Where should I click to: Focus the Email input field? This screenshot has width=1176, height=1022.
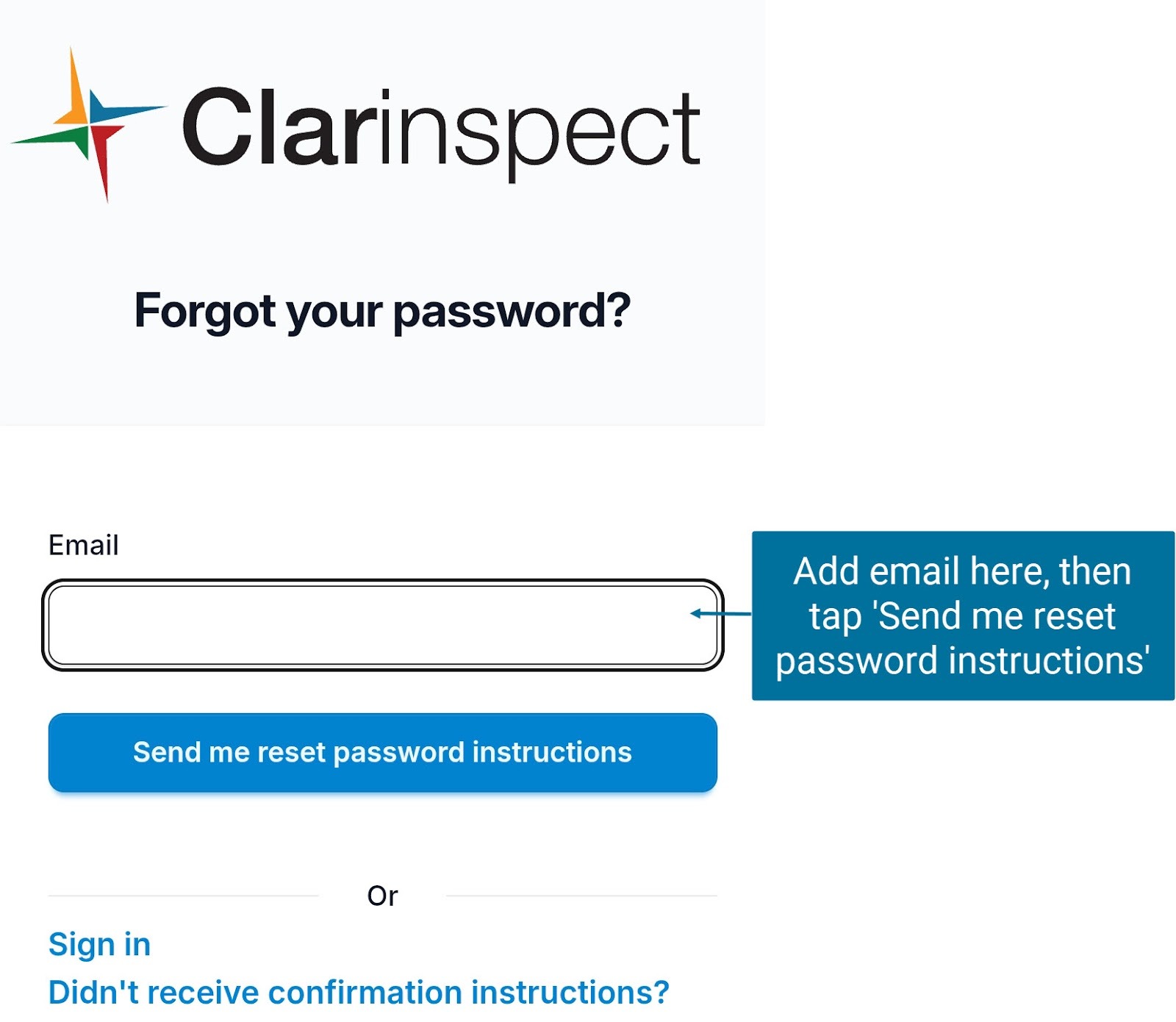[x=382, y=625]
